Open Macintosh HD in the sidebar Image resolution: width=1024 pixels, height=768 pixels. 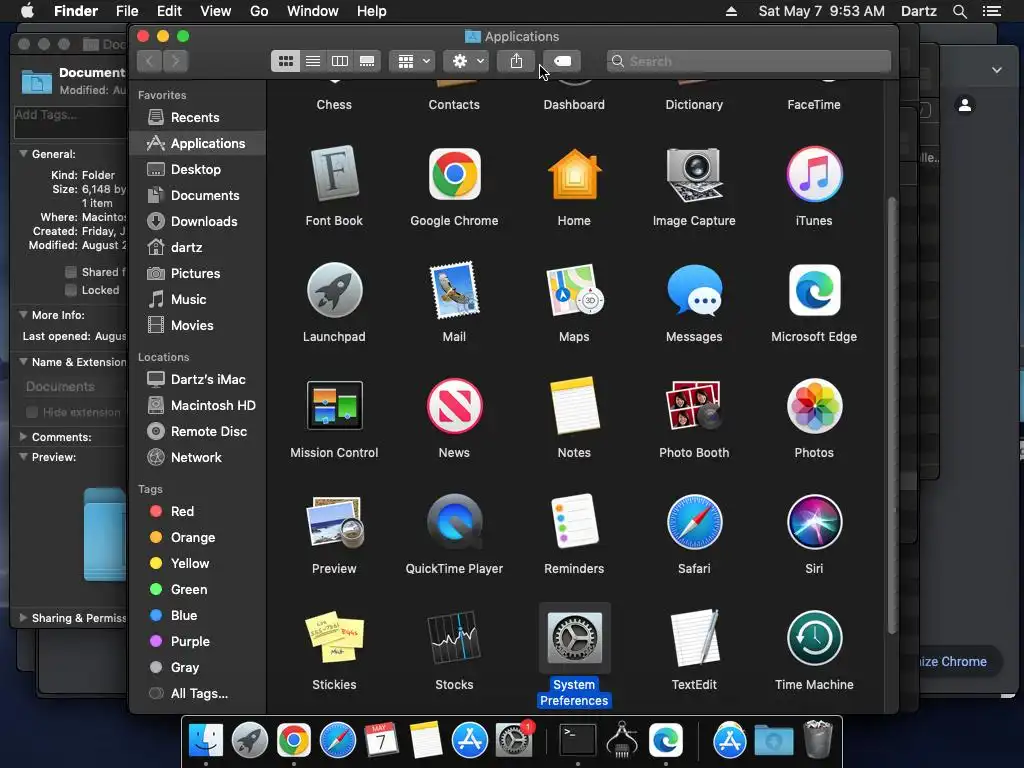click(197, 406)
